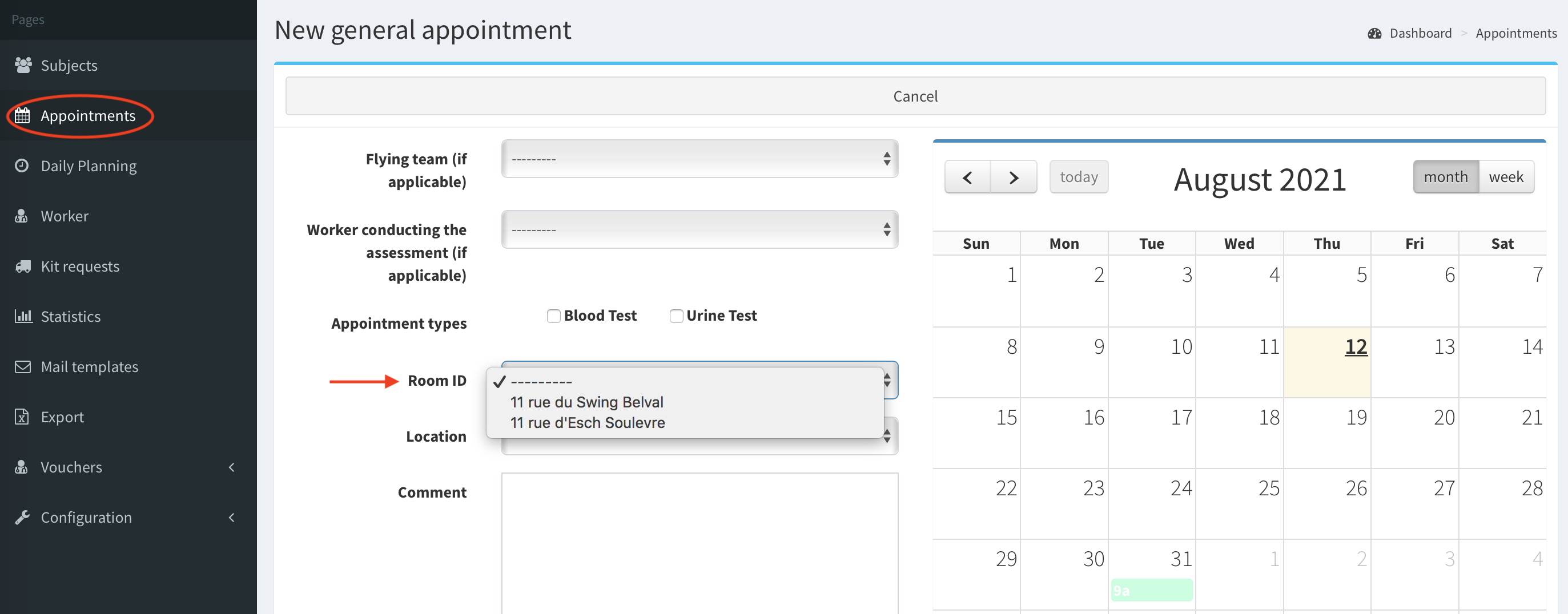Viewport: 1568px width, 614px height.
Task: Open Appointments page from sidebar
Action: 88,116
